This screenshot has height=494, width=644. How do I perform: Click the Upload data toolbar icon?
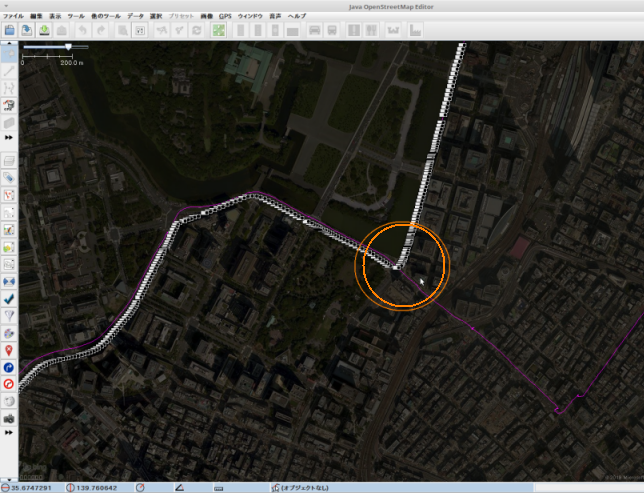pyautogui.click(x=62, y=30)
